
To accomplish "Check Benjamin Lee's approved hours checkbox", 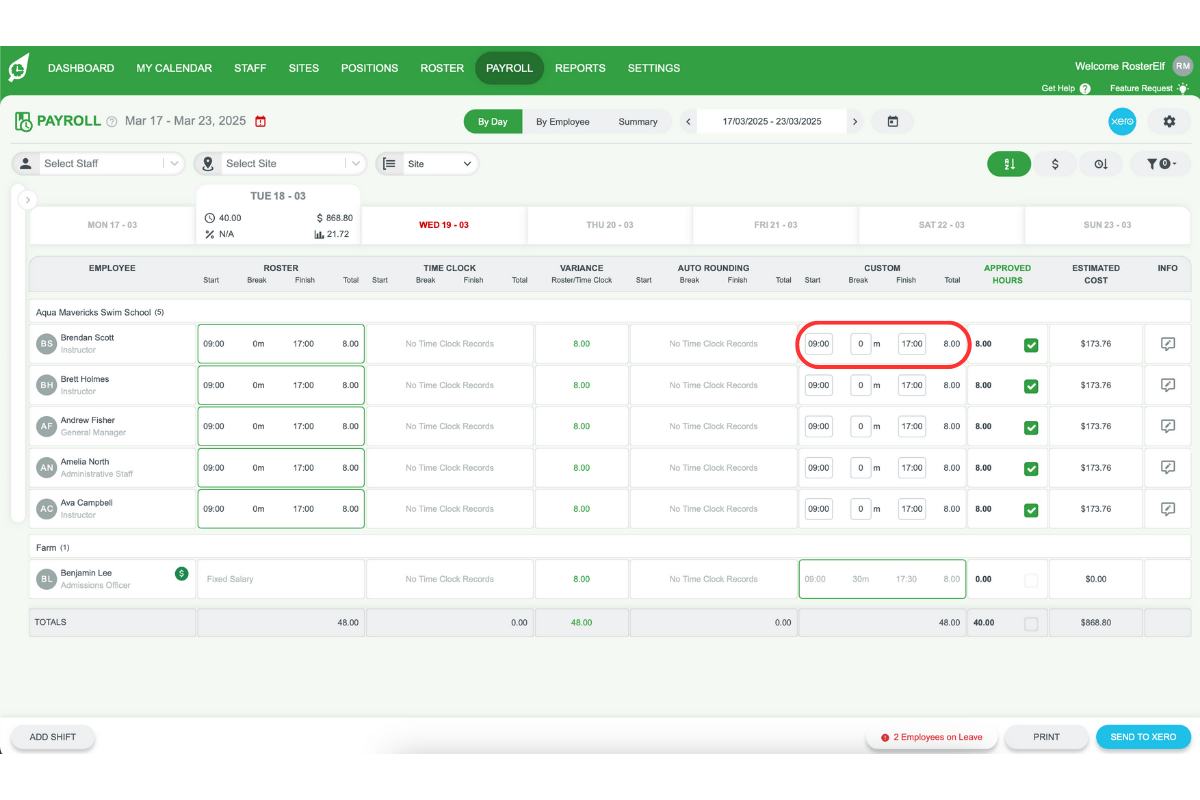I will (1033, 579).
